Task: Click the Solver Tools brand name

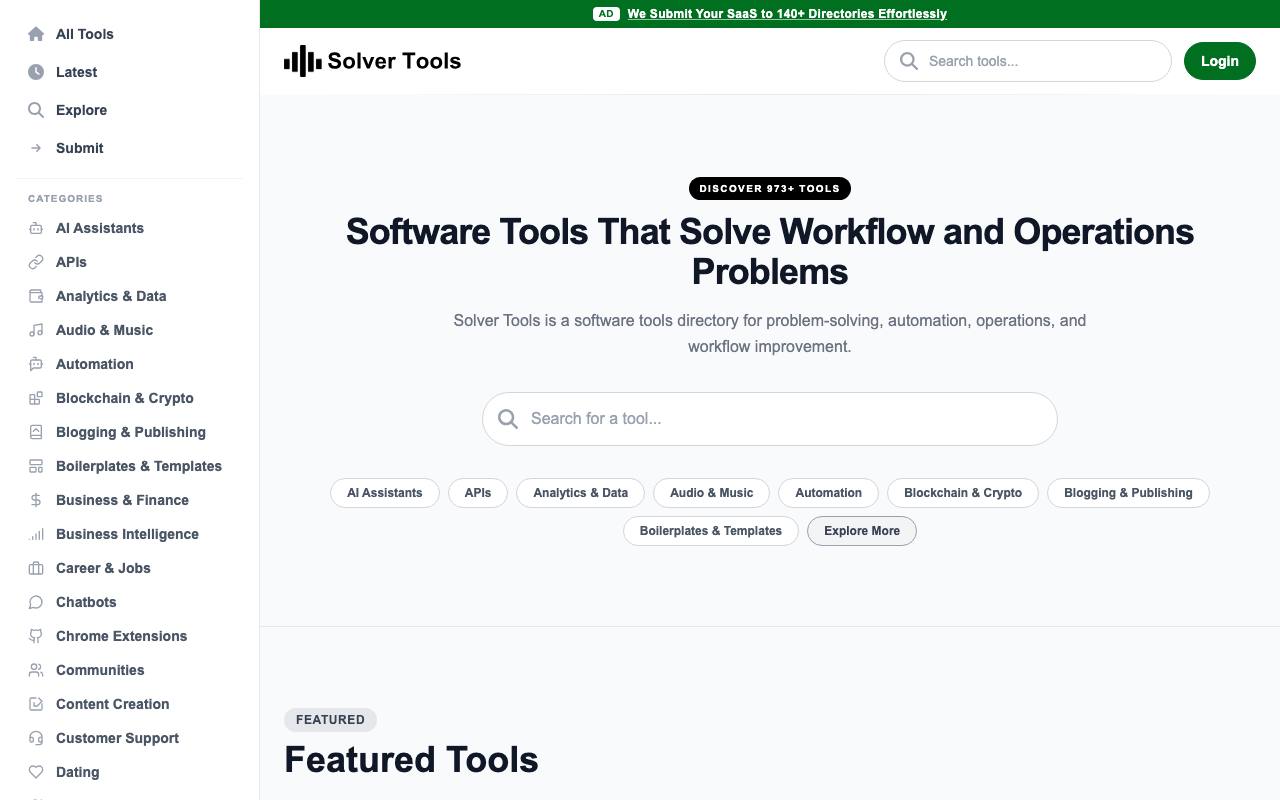Action: (x=394, y=61)
